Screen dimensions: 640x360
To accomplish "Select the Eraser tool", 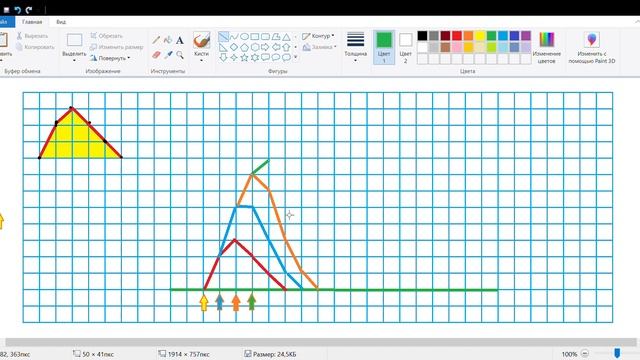I will click(x=156, y=54).
